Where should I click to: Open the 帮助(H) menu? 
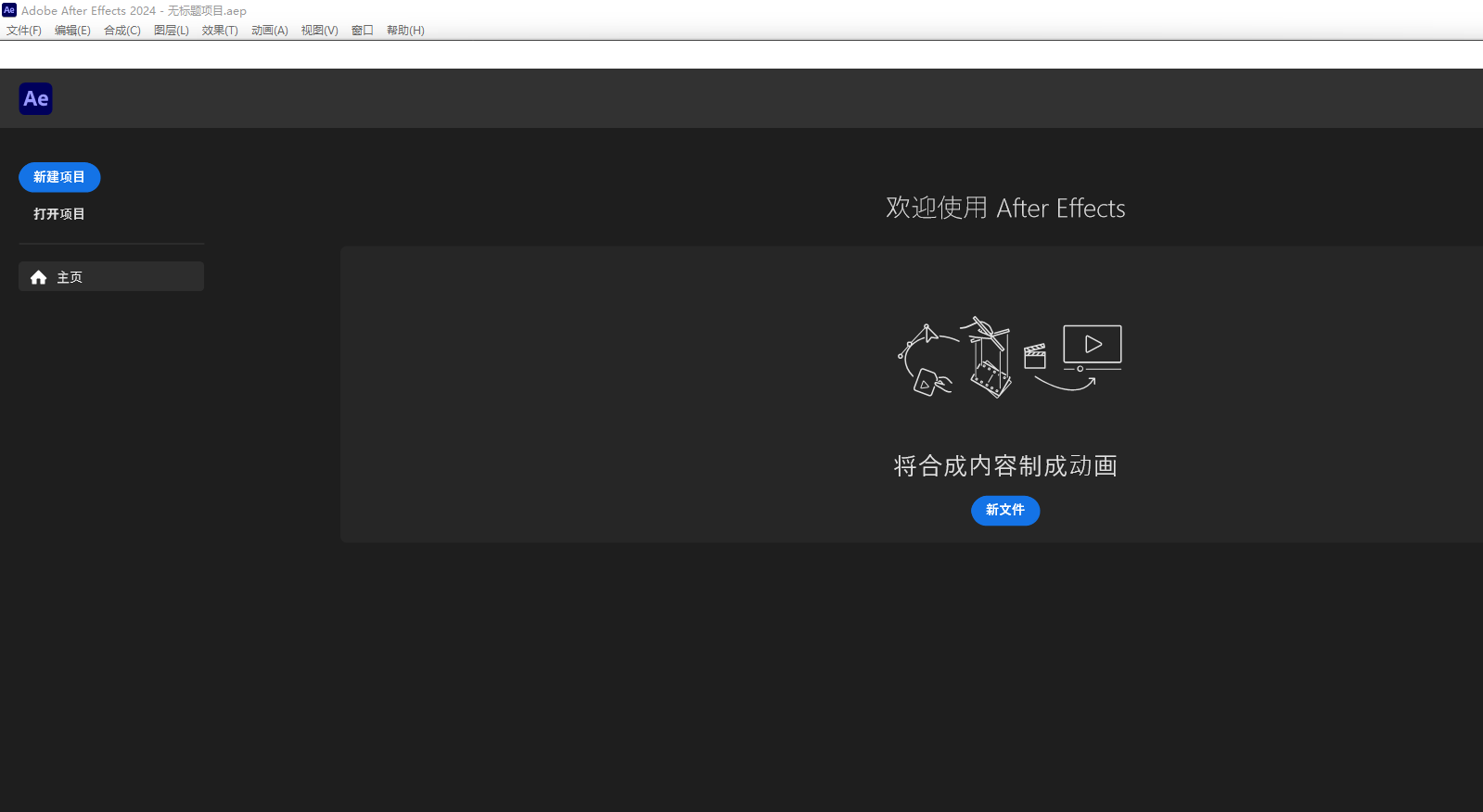[405, 31]
